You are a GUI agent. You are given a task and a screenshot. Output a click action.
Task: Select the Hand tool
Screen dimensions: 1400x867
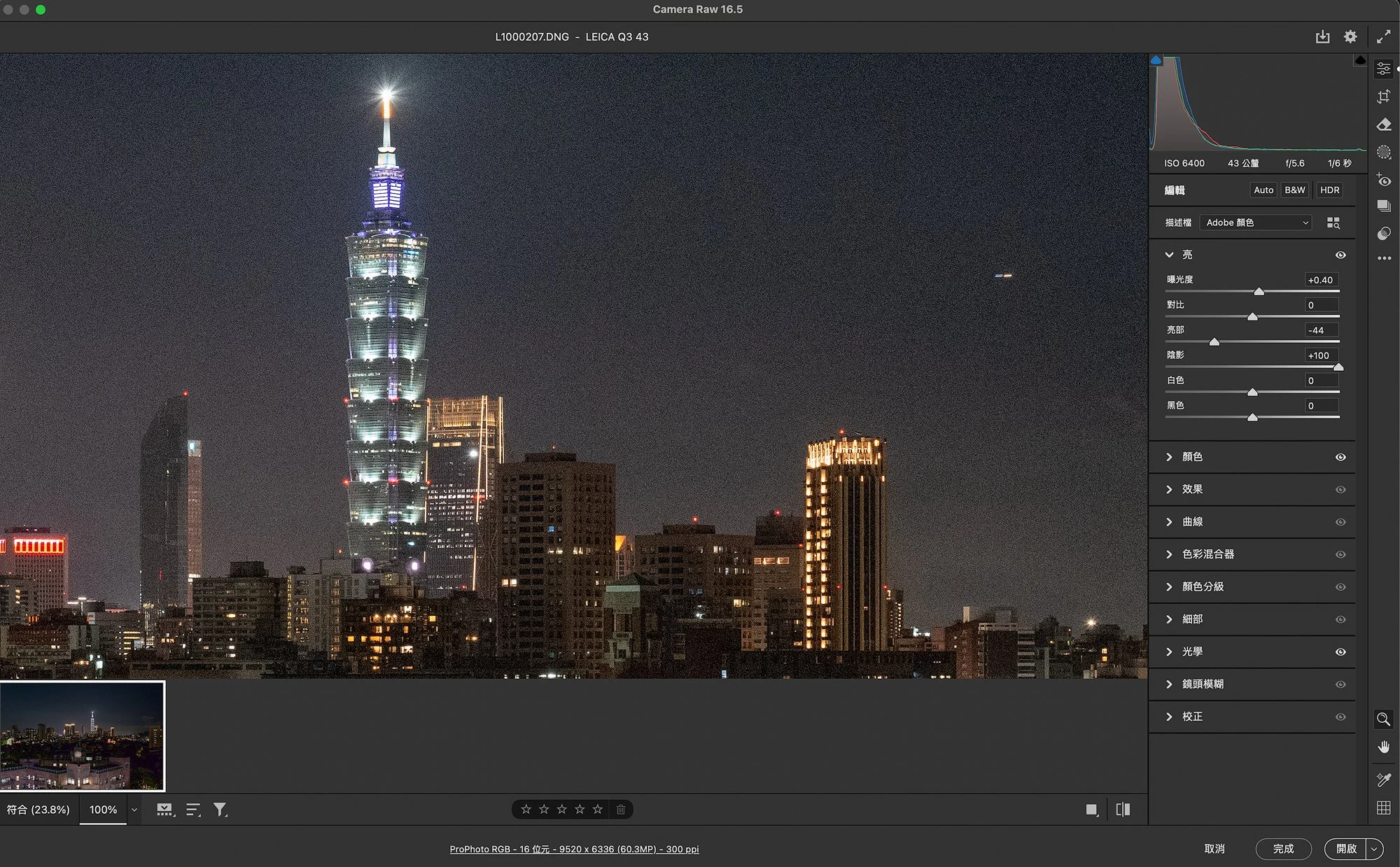click(1383, 747)
